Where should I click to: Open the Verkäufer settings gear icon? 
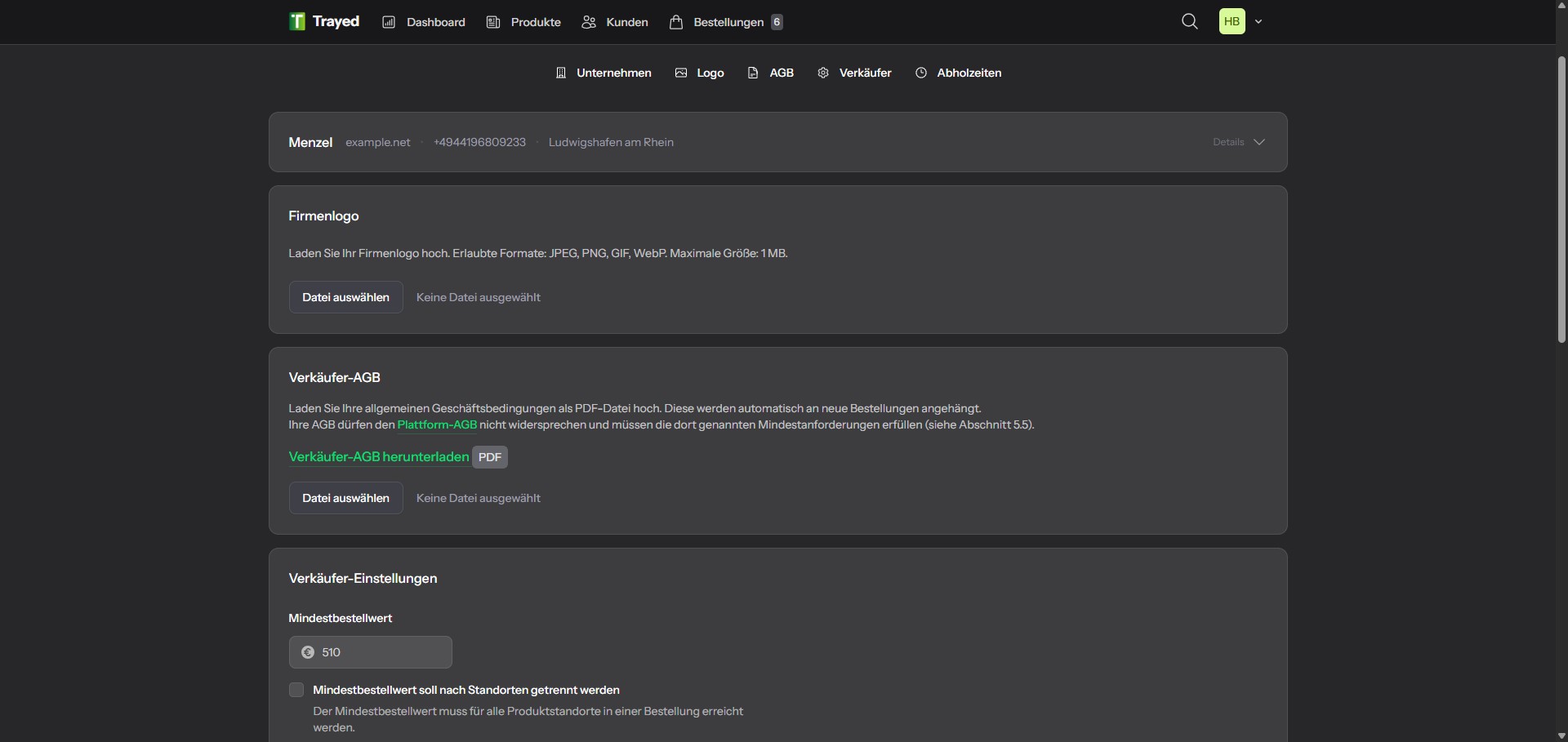click(x=824, y=73)
